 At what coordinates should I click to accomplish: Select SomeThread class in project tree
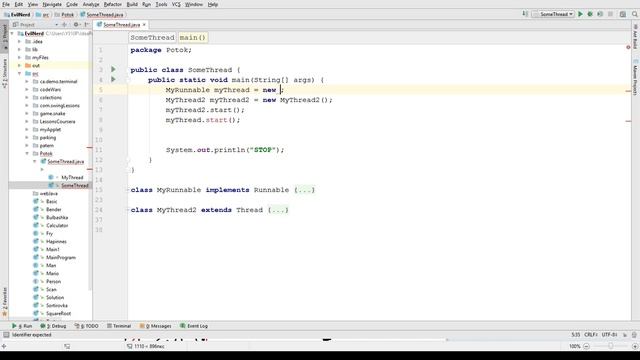[x=75, y=186]
